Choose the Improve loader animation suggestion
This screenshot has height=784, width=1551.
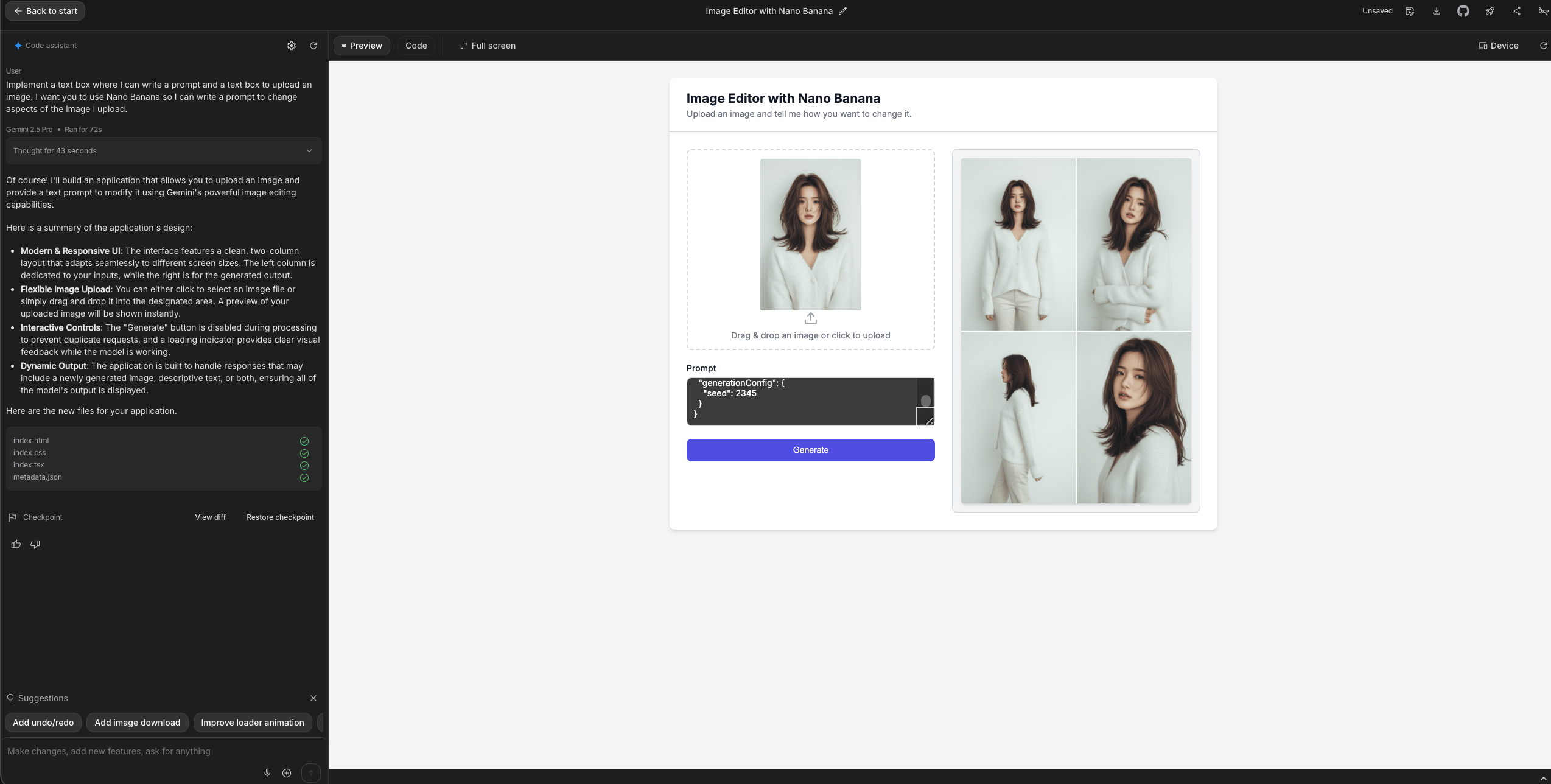[x=253, y=723]
